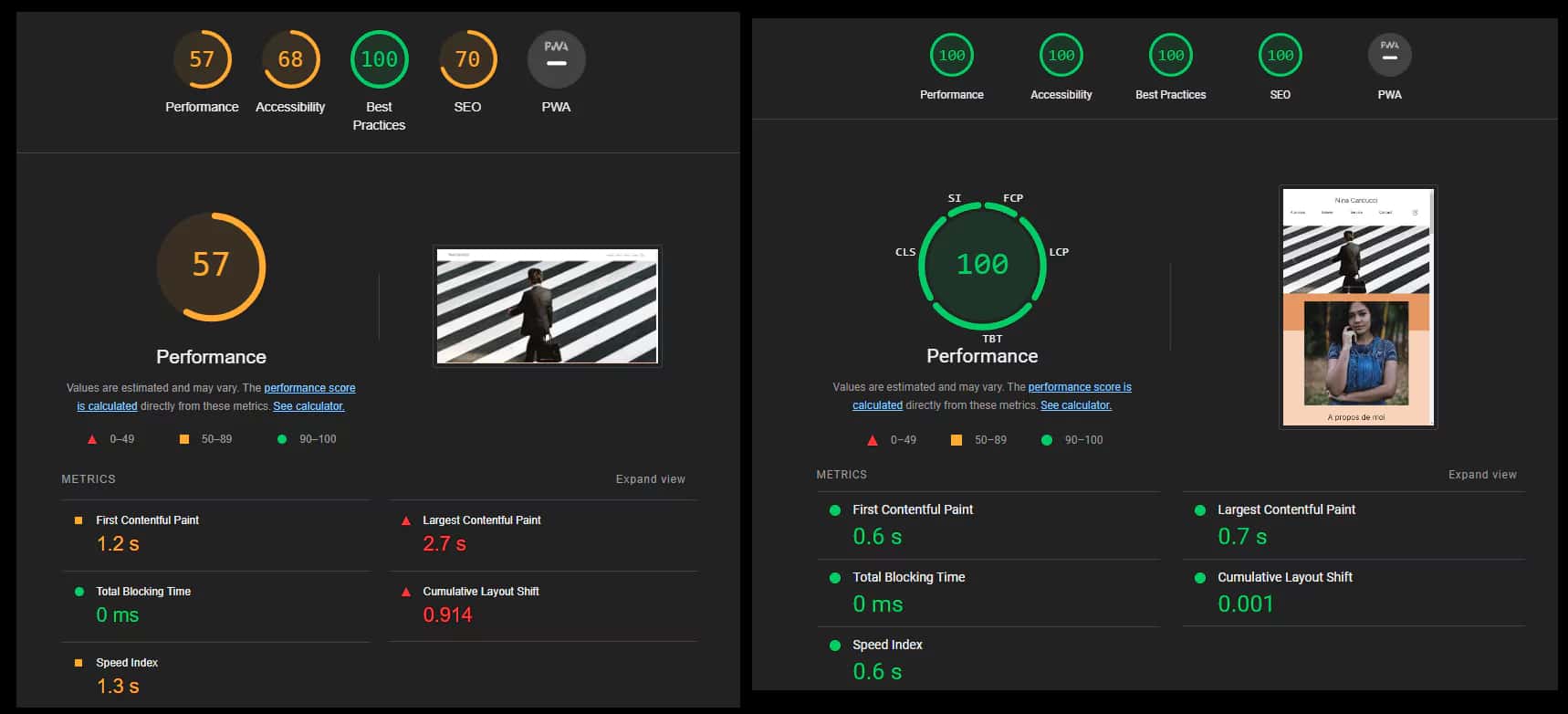The image size is (1568, 714).
Task: Click green dot beside Total Blocking Time, left report
Action: [78, 592]
